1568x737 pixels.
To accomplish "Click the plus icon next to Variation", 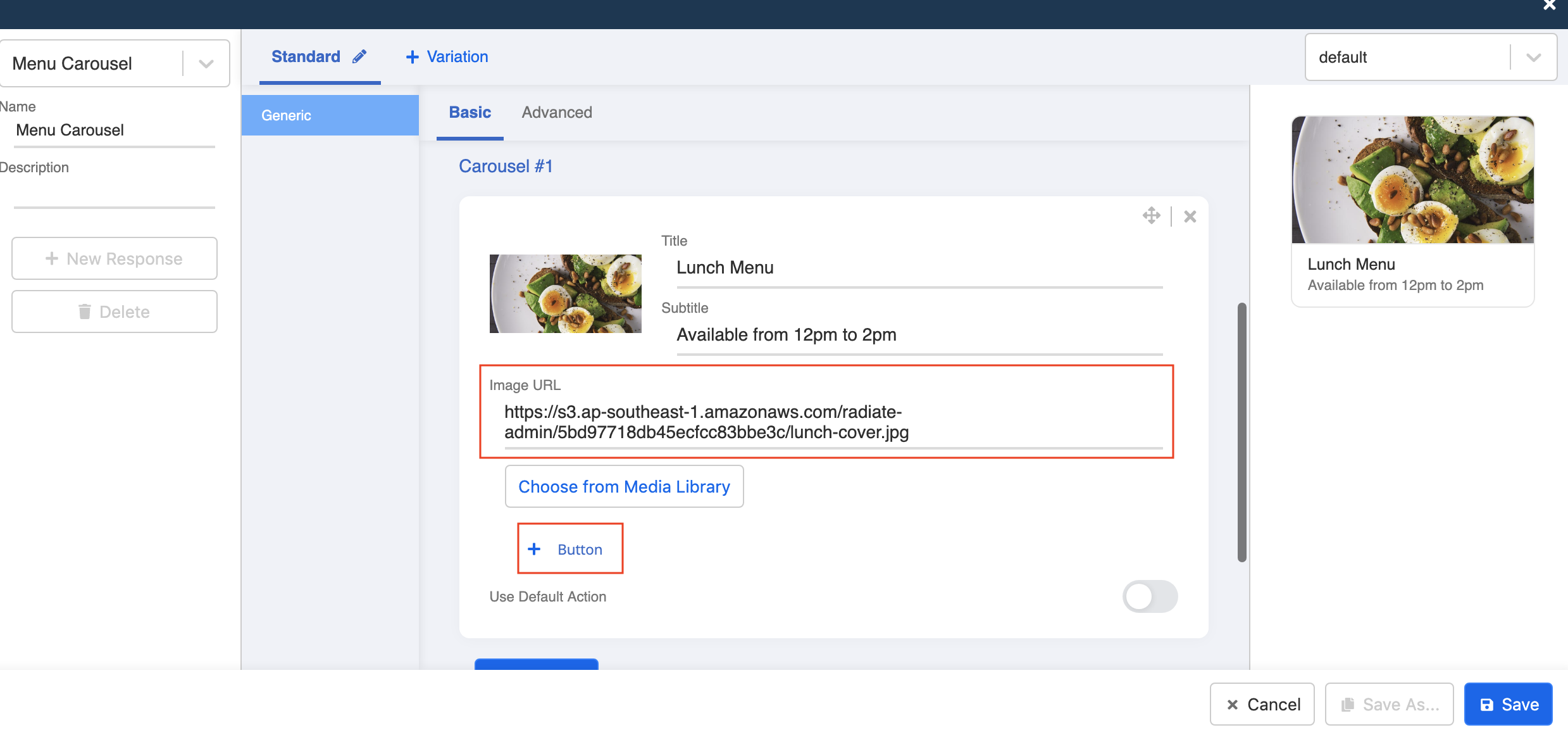I will 413,57.
